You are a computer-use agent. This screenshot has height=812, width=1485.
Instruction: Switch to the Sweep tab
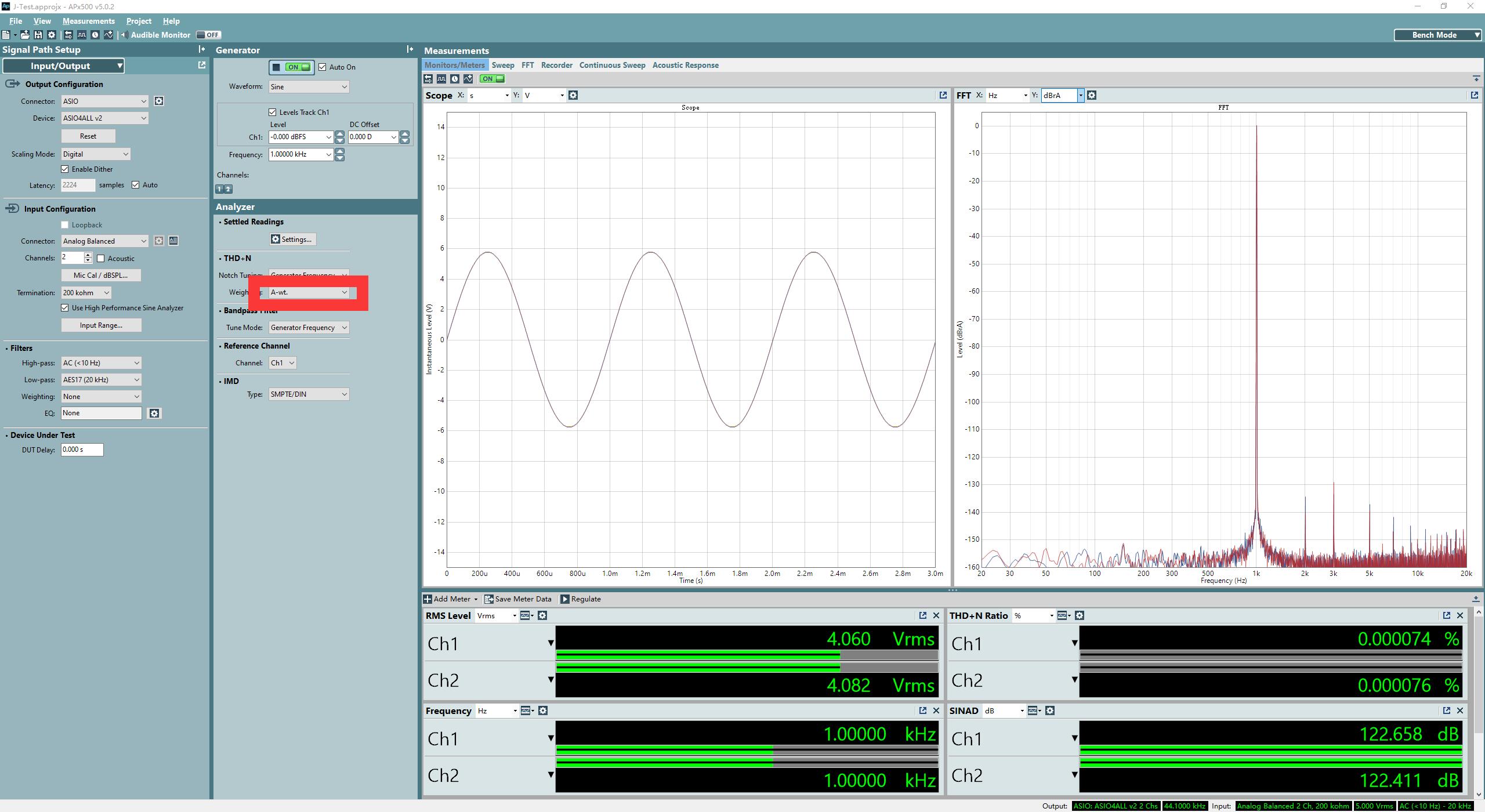point(503,65)
